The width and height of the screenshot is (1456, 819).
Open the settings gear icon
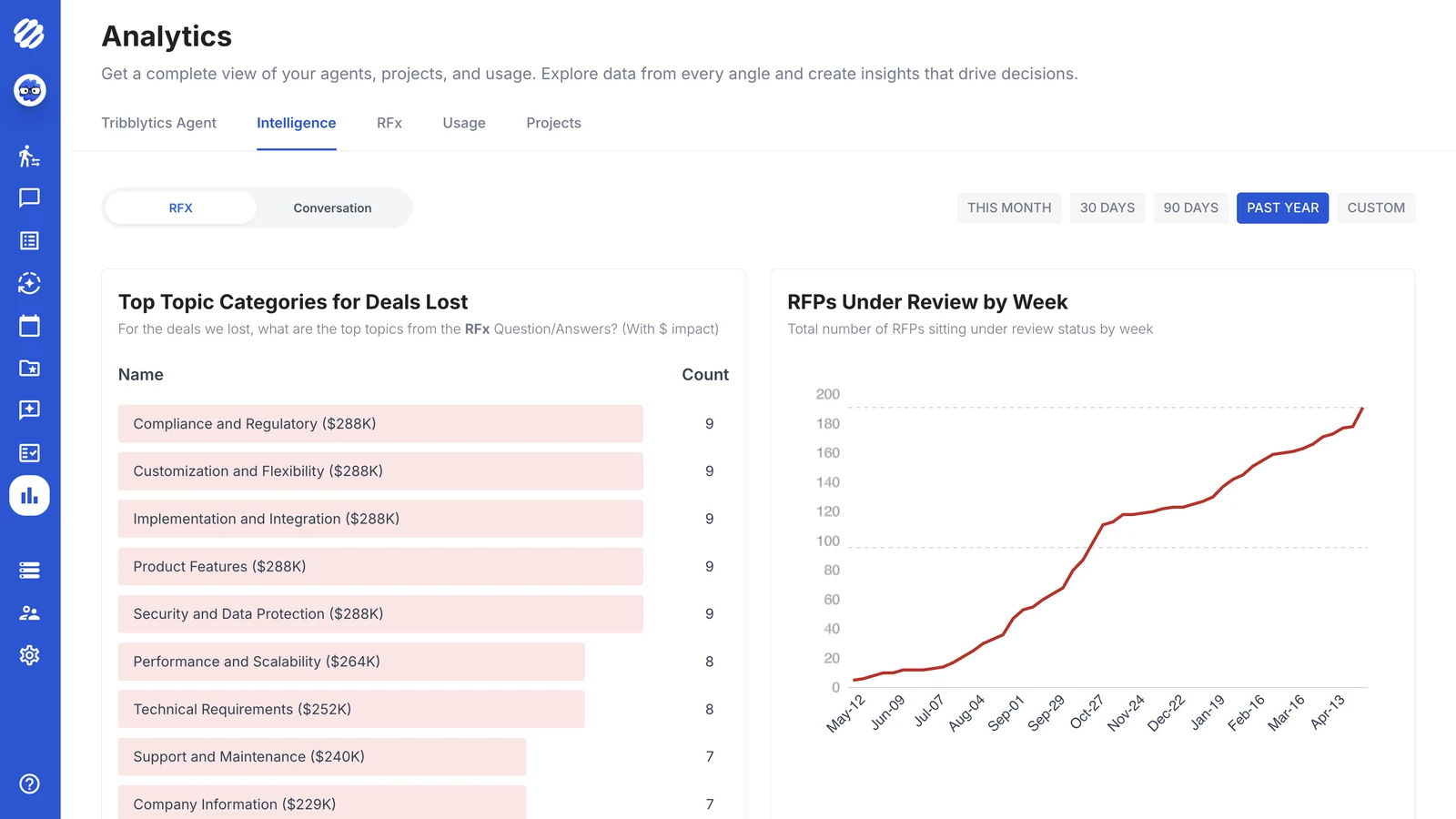tap(29, 655)
